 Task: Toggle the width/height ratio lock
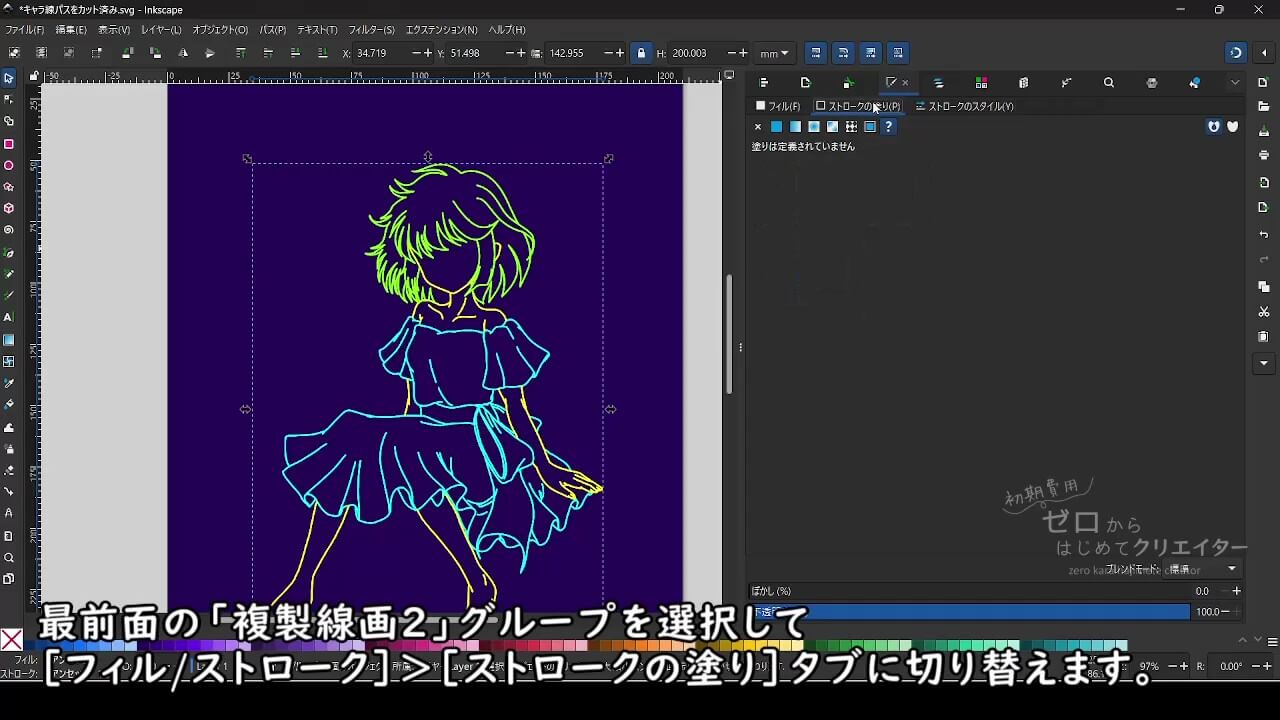pyautogui.click(x=641, y=53)
